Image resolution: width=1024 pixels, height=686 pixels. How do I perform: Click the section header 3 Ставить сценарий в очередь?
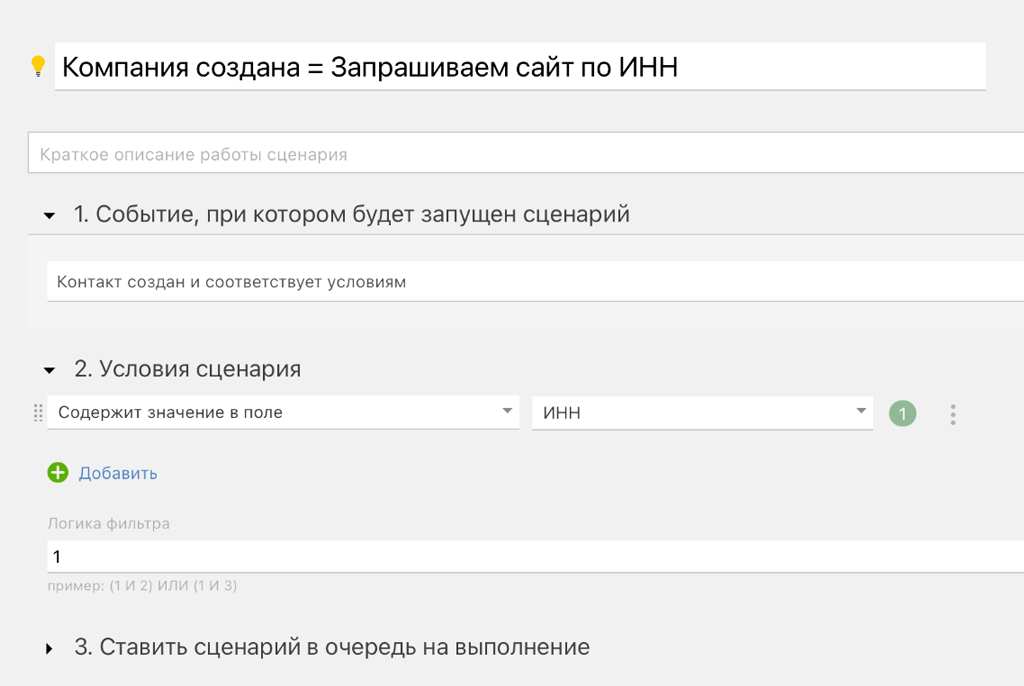330,647
